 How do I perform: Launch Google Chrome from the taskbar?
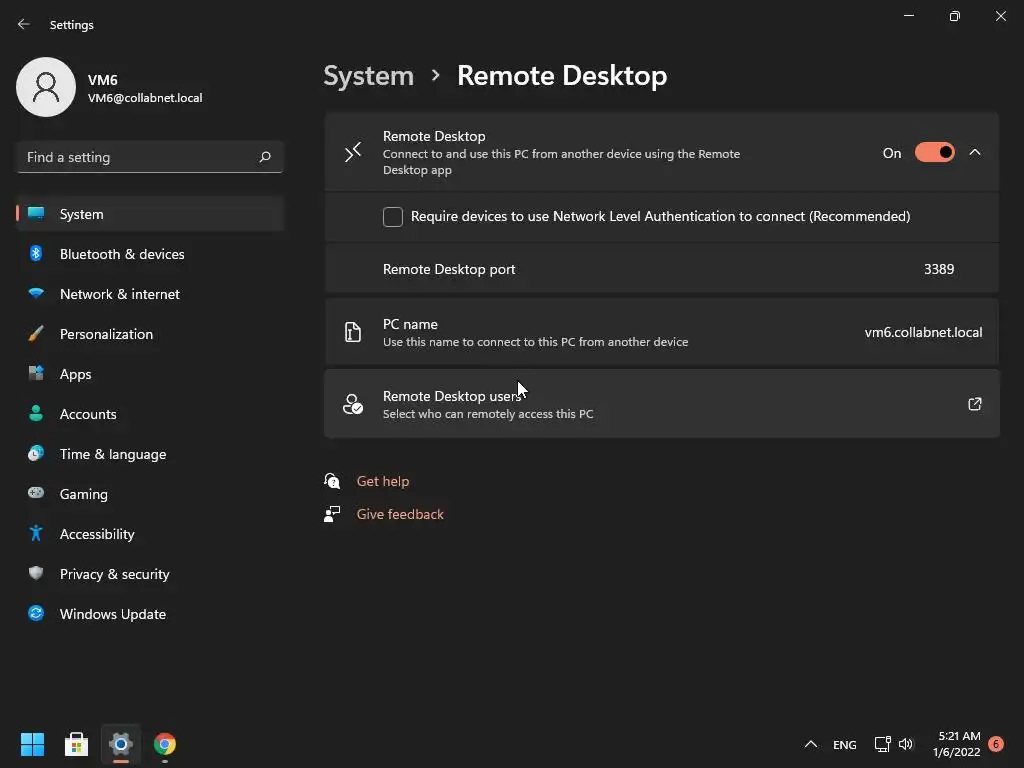[165, 744]
